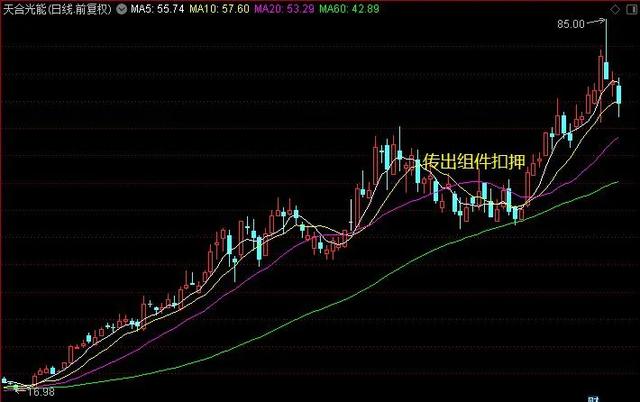Select the first cyan candlestick at the left edge
Viewport: 640px width, 402px height.
click(x=4, y=380)
